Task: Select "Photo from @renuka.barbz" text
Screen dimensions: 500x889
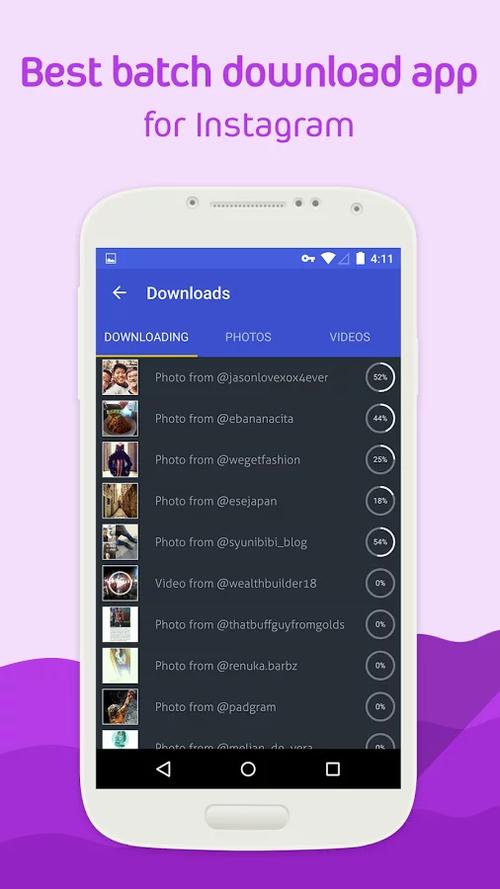Action: pos(226,666)
